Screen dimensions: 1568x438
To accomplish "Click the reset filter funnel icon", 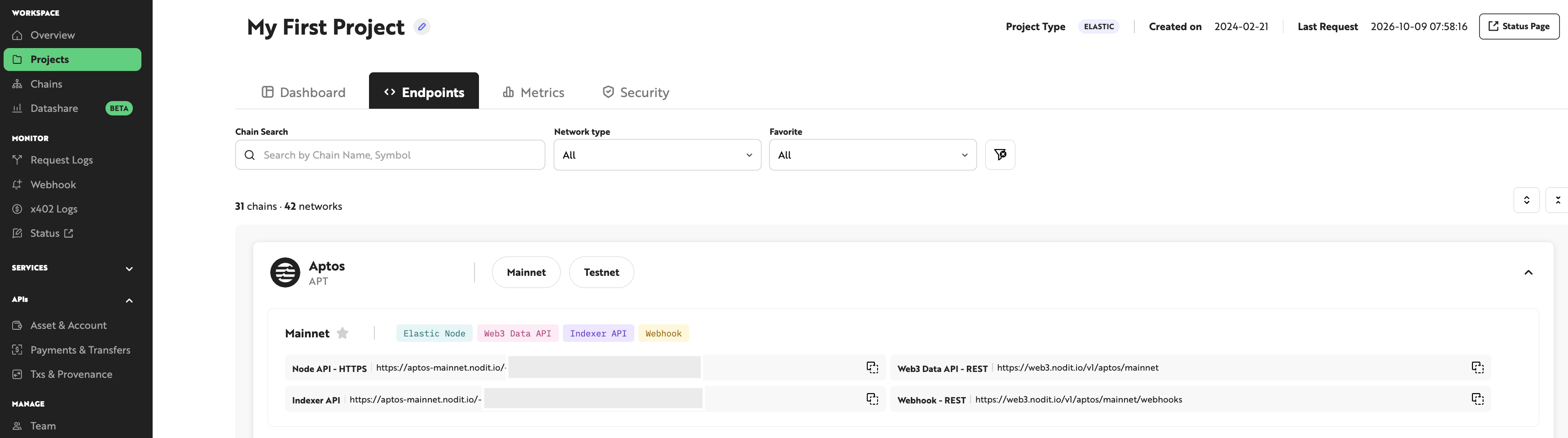I will click(x=1000, y=155).
